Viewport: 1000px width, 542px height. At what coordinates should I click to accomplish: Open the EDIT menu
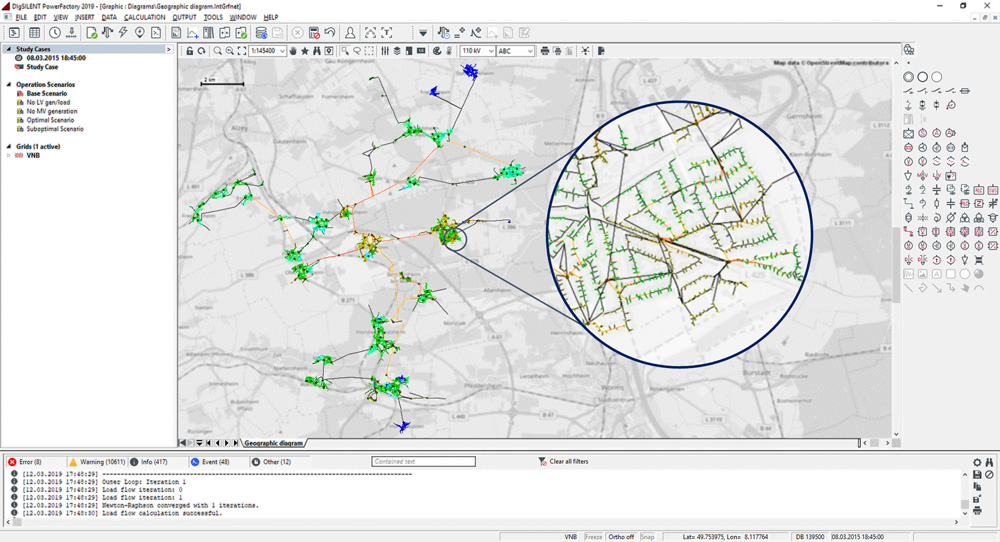(x=40, y=17)
